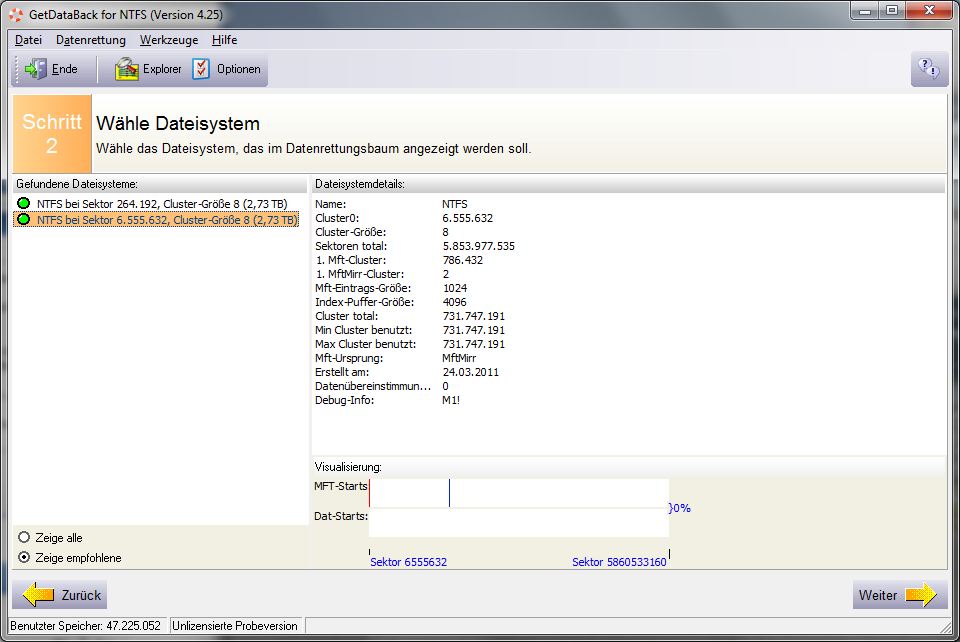The height and width of the screenshot is (642, 960).
Task: Click the Dateisystemdetails header
Action: pyautogui.click(x=628, y=184)
